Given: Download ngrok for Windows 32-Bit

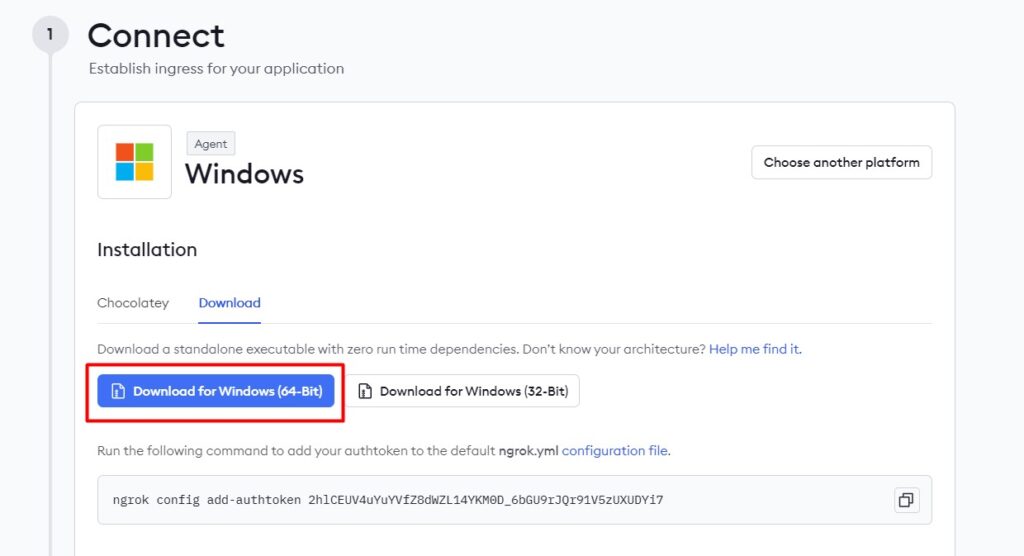Looking at the screenshot, I should (x=463, y=391).
